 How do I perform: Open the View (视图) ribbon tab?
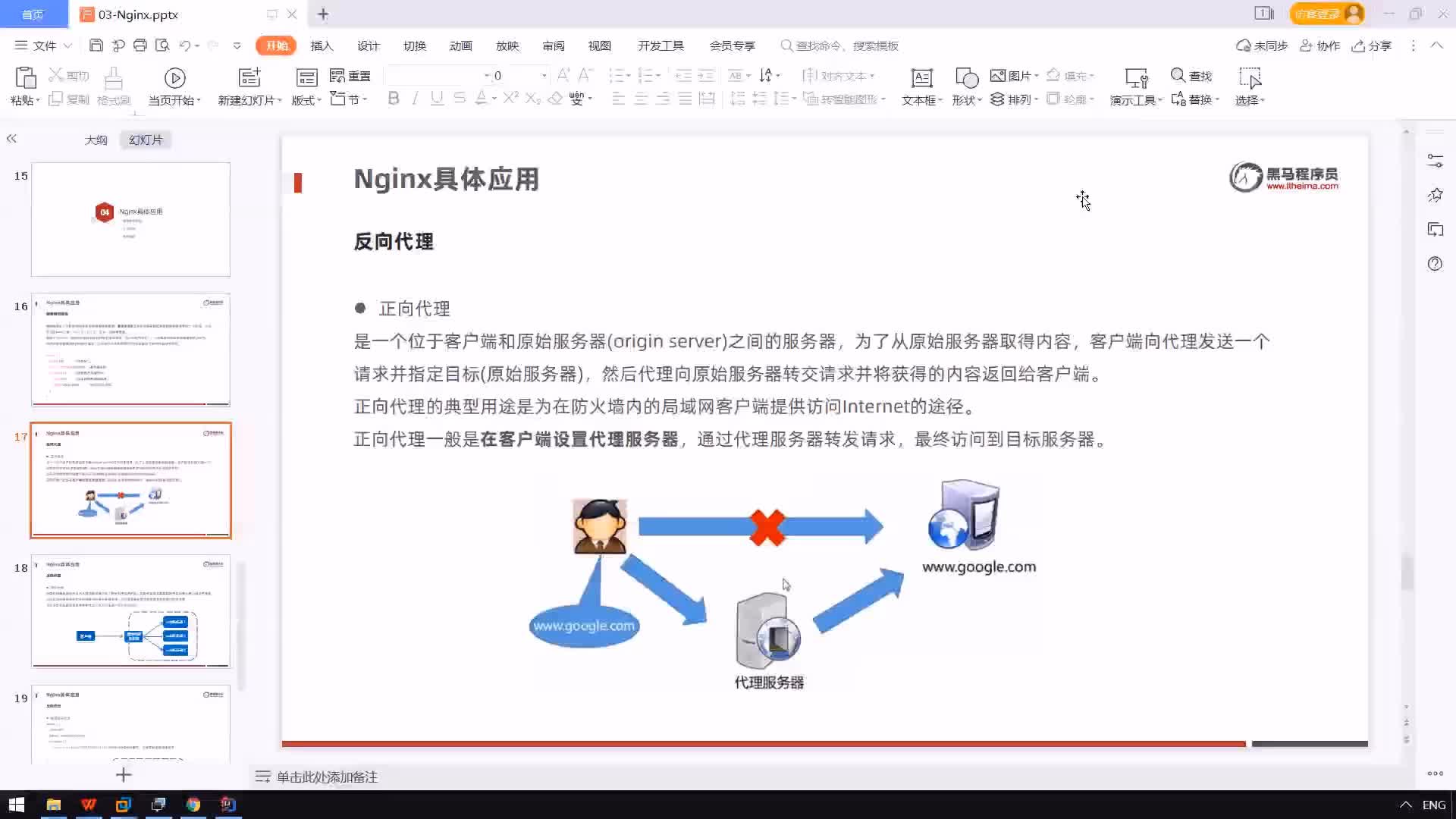599,45
